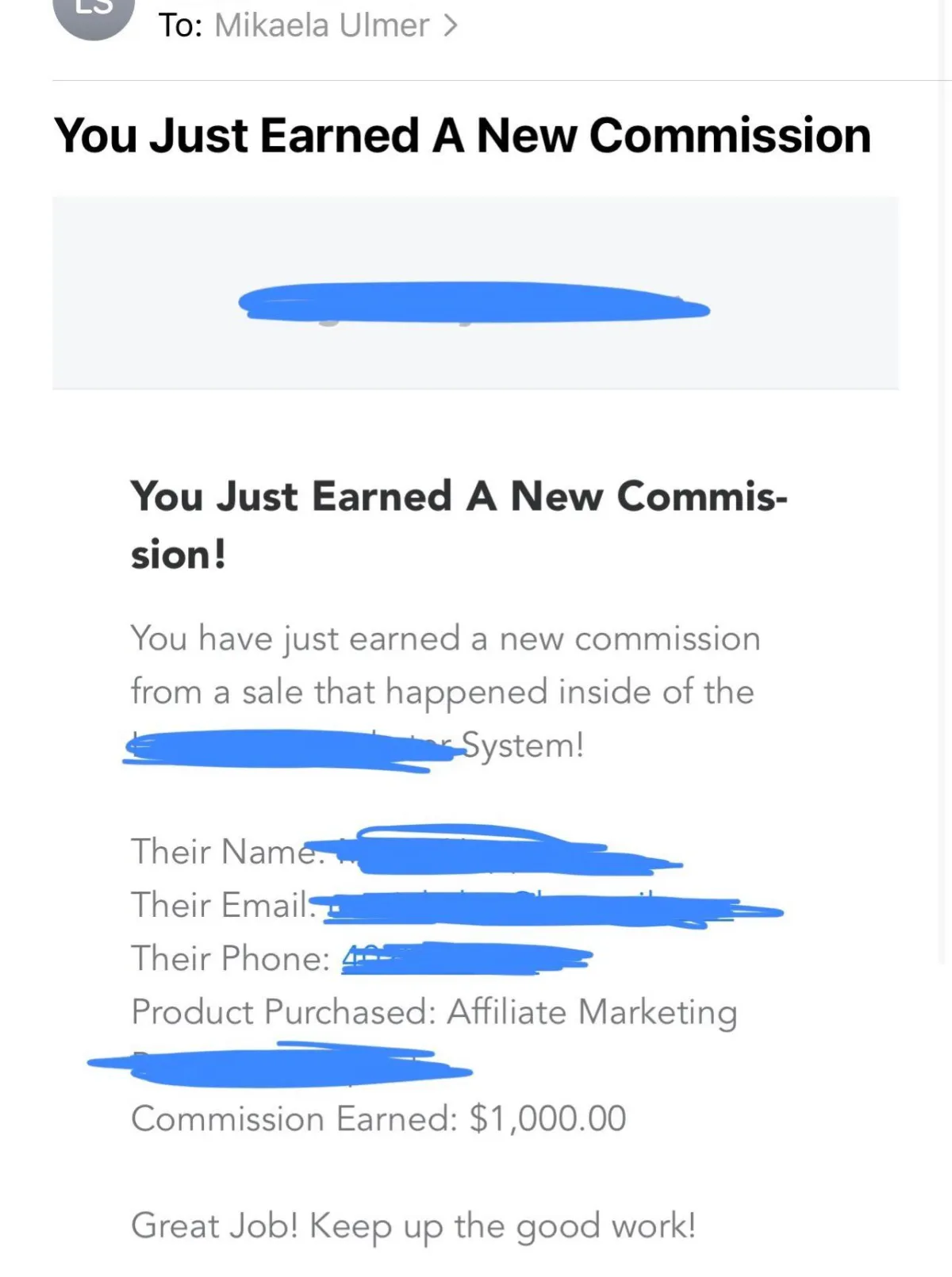This screenshot has width=952, height=1277.
Task: Tap 'Great Job! Keep up the good work!' text
Action: (x=413, y=1226)
